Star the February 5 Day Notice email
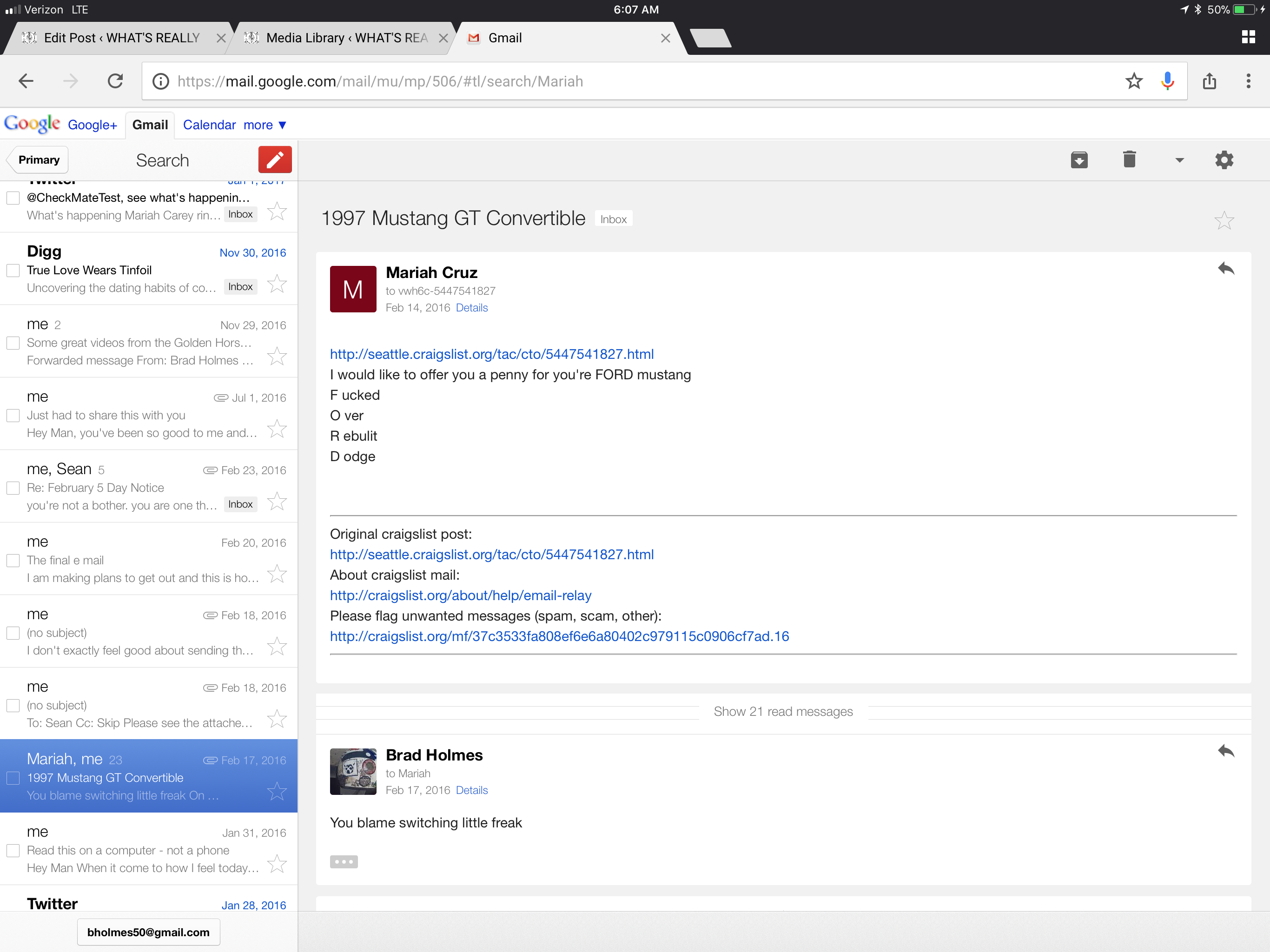The image size is (1270, 952). pyautogui.click(x=277, y=501)
